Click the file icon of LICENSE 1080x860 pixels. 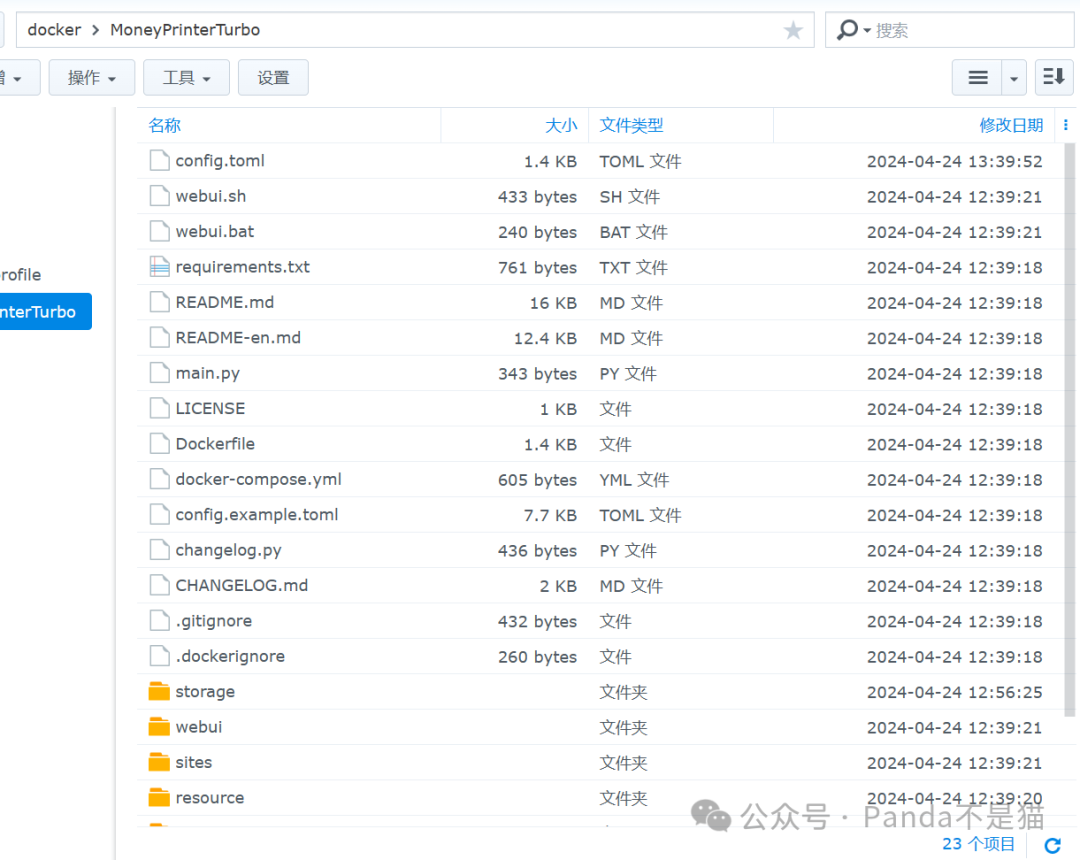point(159,408)
